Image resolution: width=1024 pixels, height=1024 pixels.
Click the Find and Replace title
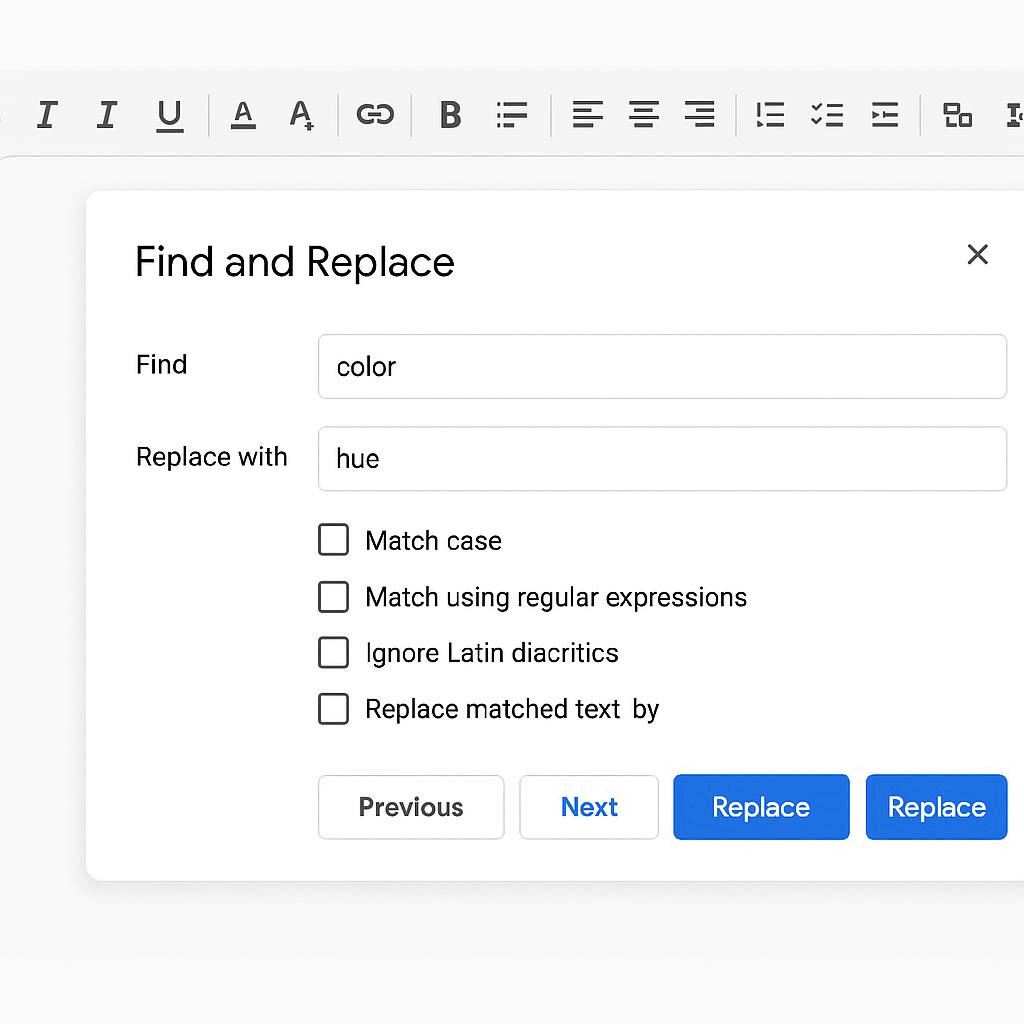pyautogui.click(x=295, y=262)
